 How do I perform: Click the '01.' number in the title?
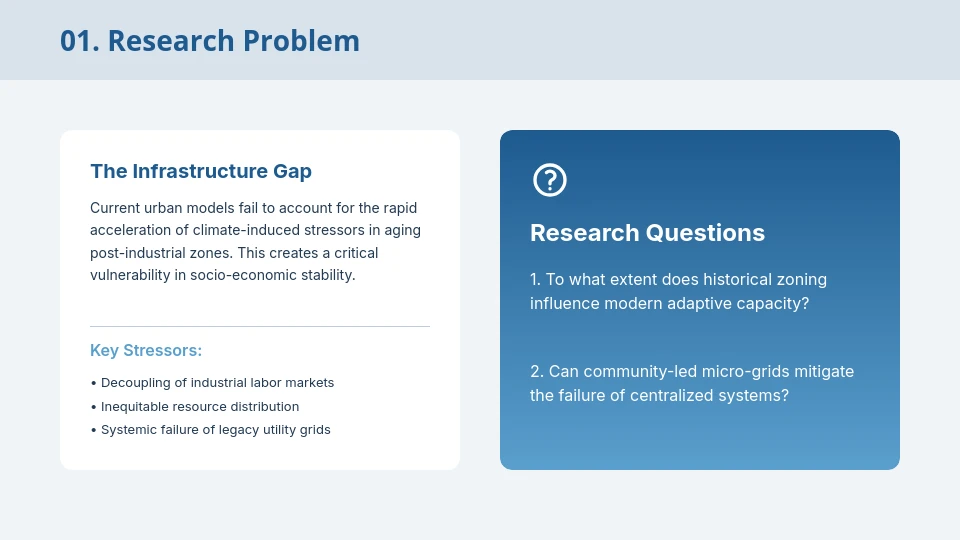tap(79, 41)
